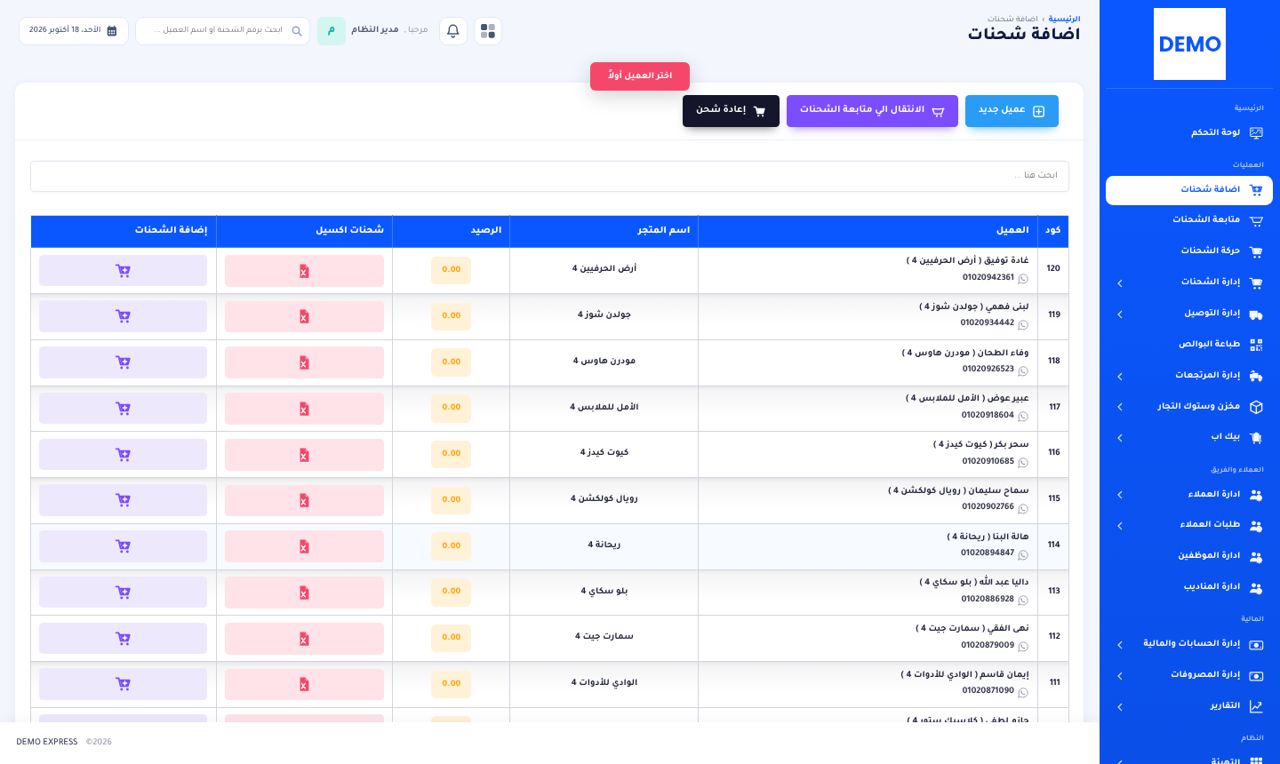Image resolution: width=1280 pixels, height=764 pixels.
Task: Click the 0.00 balance for client 115
Action: click(451, 500)
